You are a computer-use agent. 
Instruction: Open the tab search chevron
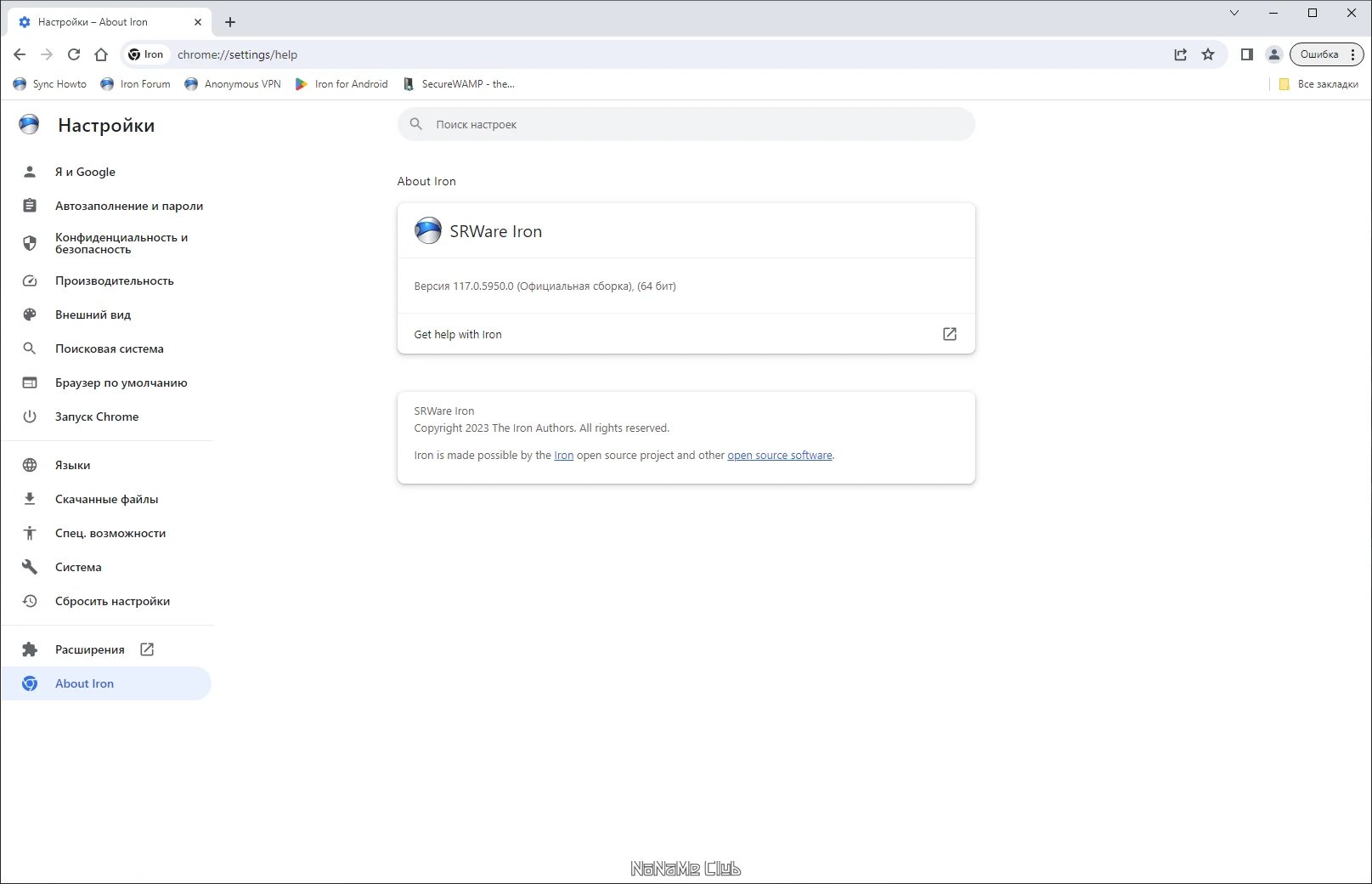coord(1234,13)
